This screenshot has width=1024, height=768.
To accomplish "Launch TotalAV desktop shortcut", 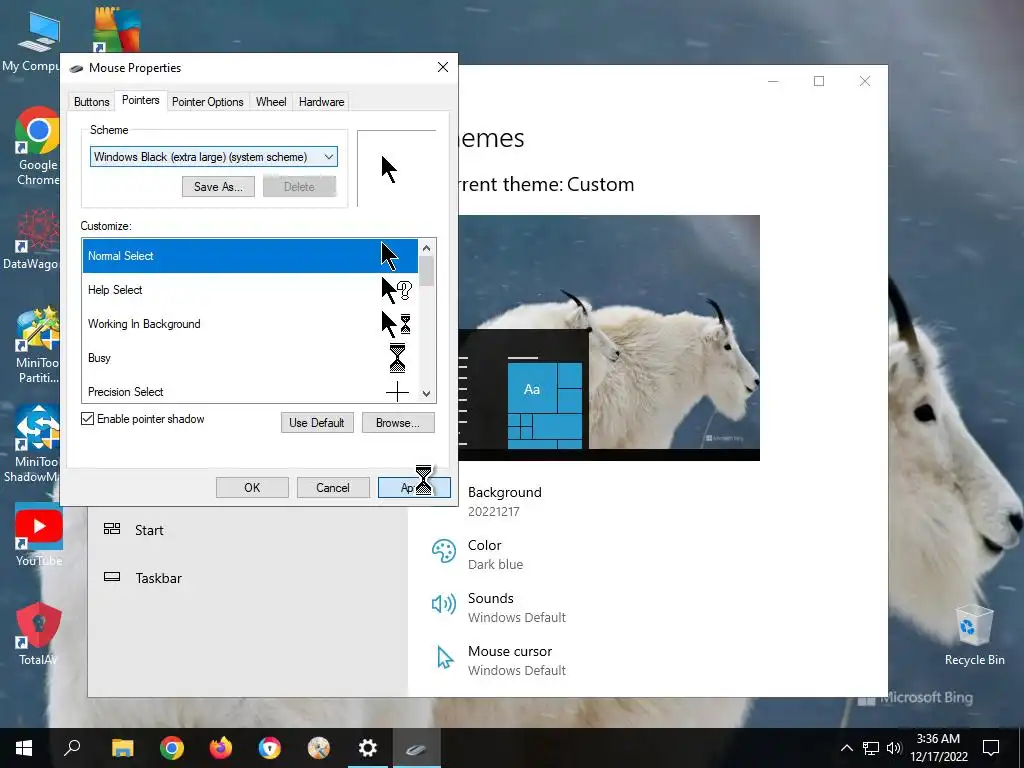I will (38, 634).
